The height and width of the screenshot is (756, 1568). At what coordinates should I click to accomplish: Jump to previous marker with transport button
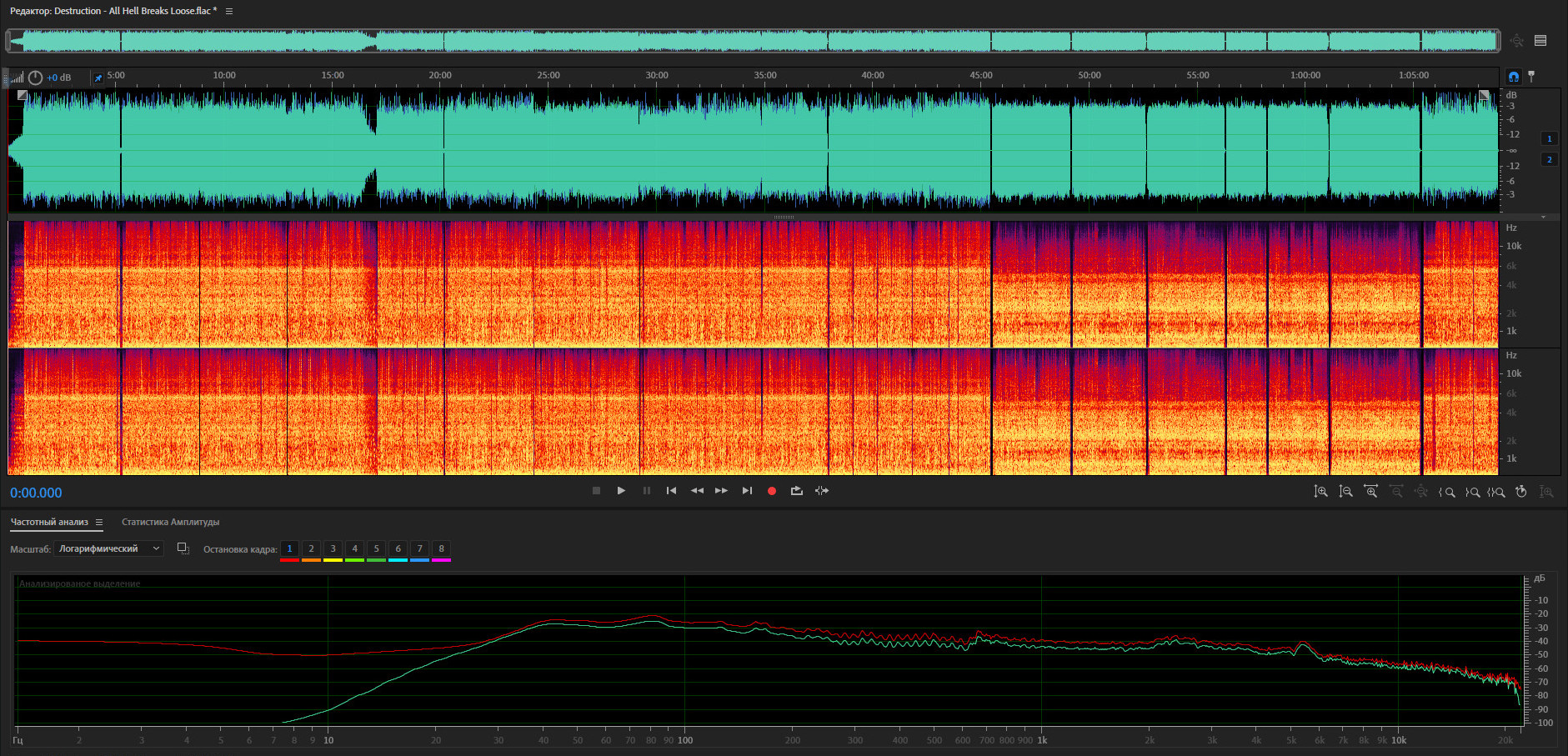(x=671, y=491)
